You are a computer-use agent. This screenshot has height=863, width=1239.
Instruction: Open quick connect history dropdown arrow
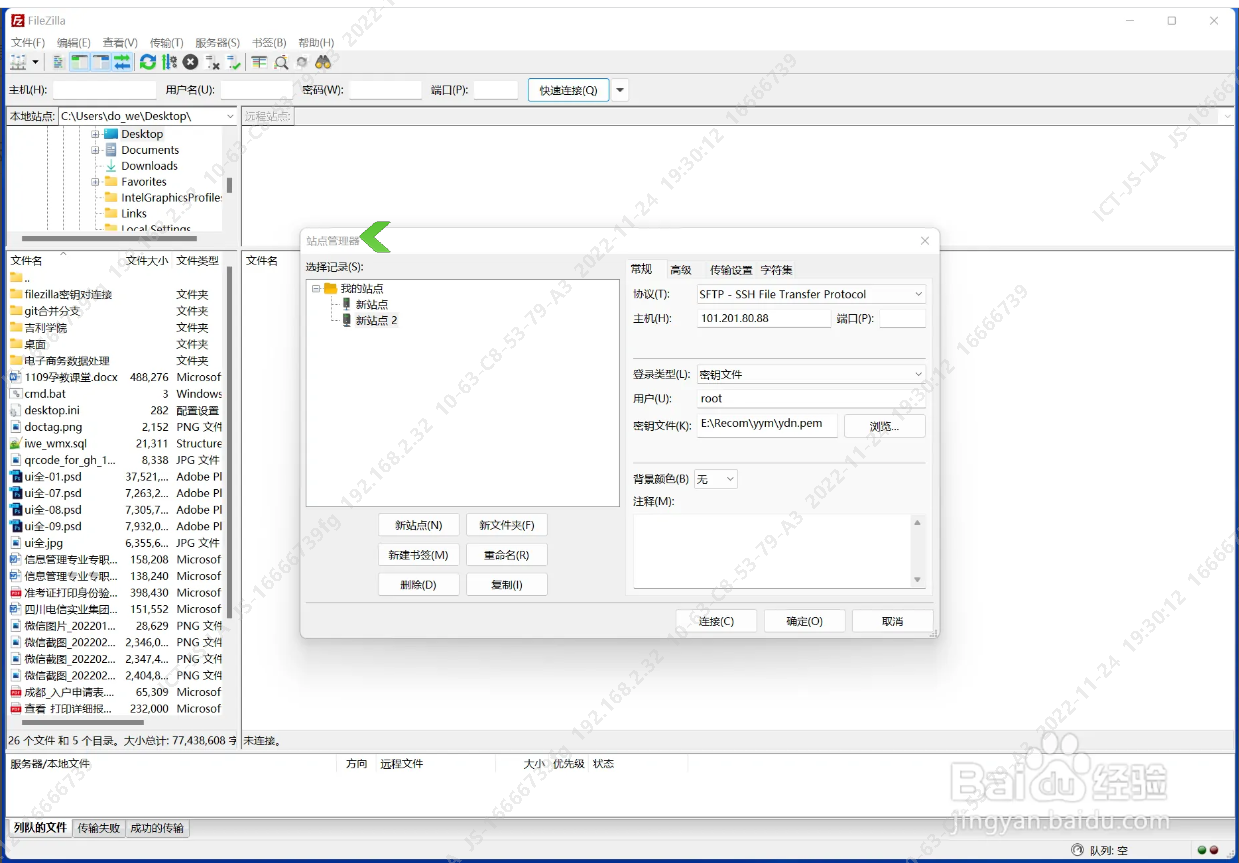(x=621, y=90)
